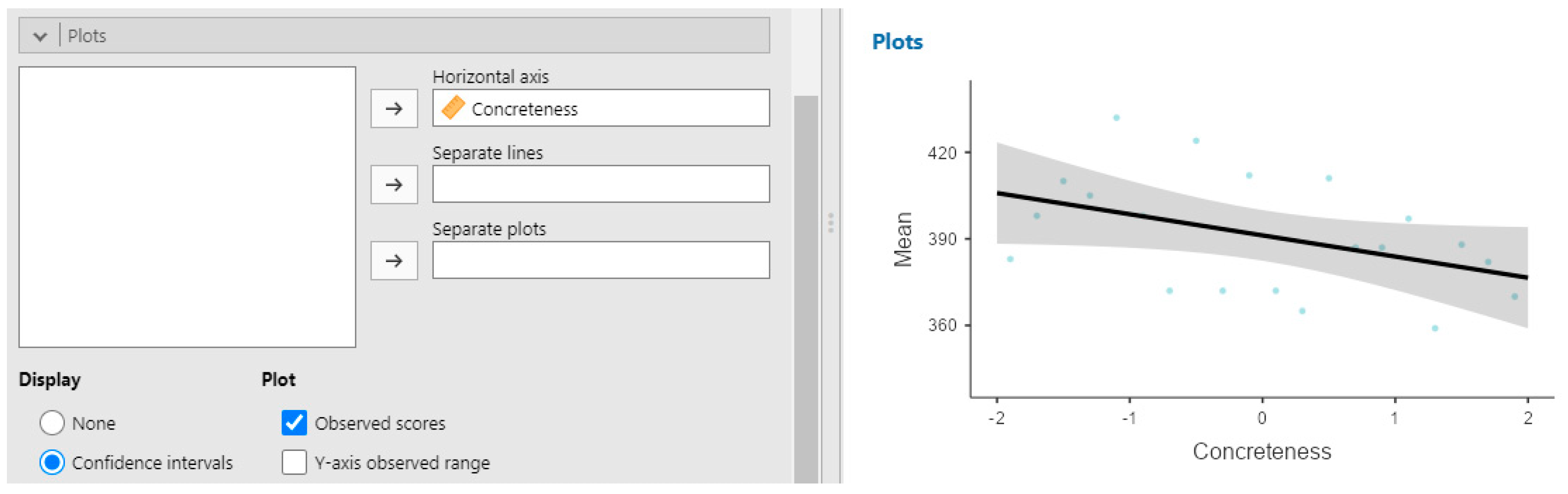Click the Concreteness ruler variable icon
The height and width of the screenshot is (494, 1568).
(x=453, y=108)
